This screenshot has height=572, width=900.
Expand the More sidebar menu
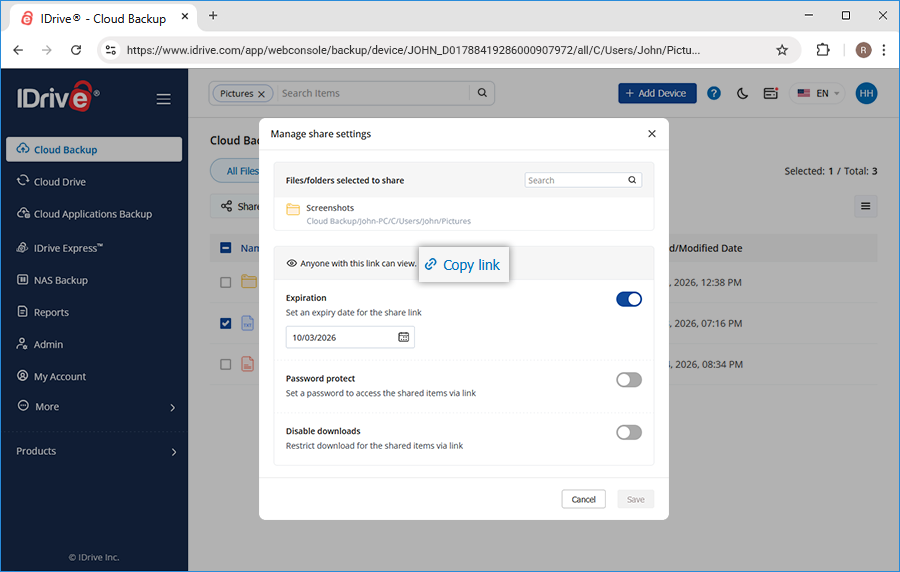tap(94, 406)
